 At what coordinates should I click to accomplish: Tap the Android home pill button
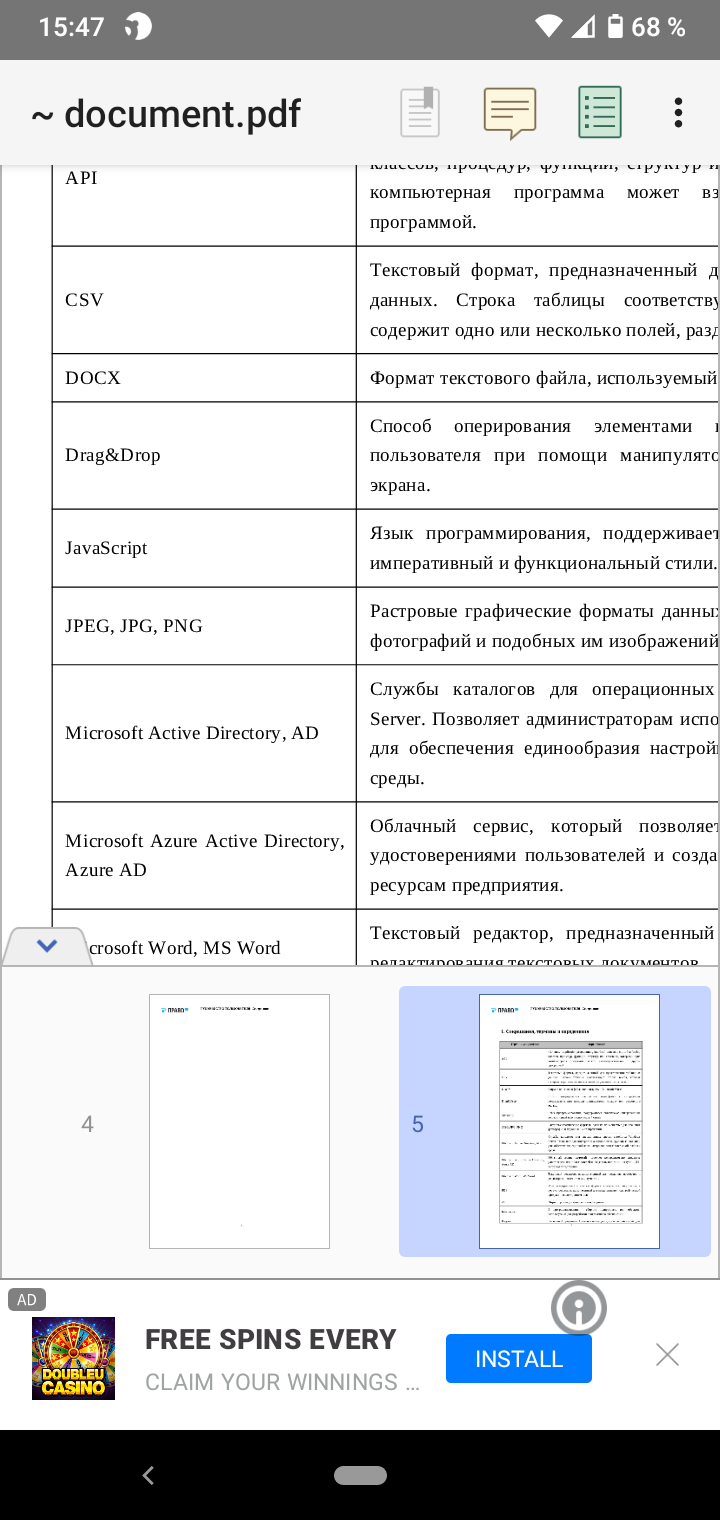360,1475
